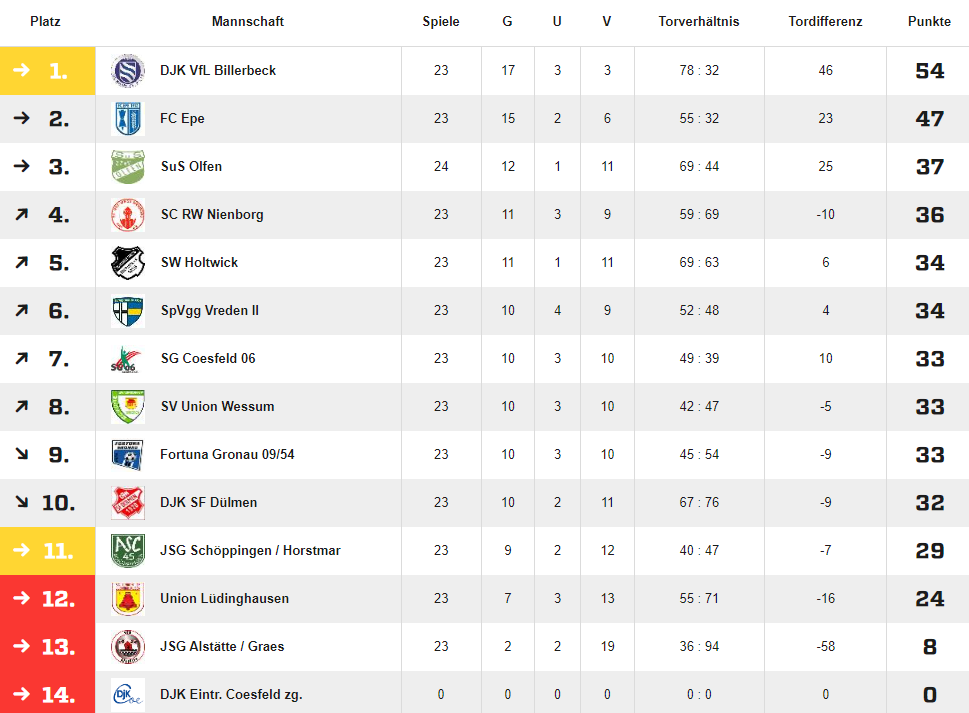
Task: Click the Tordifferenz column header
Action: click(825, 22)
